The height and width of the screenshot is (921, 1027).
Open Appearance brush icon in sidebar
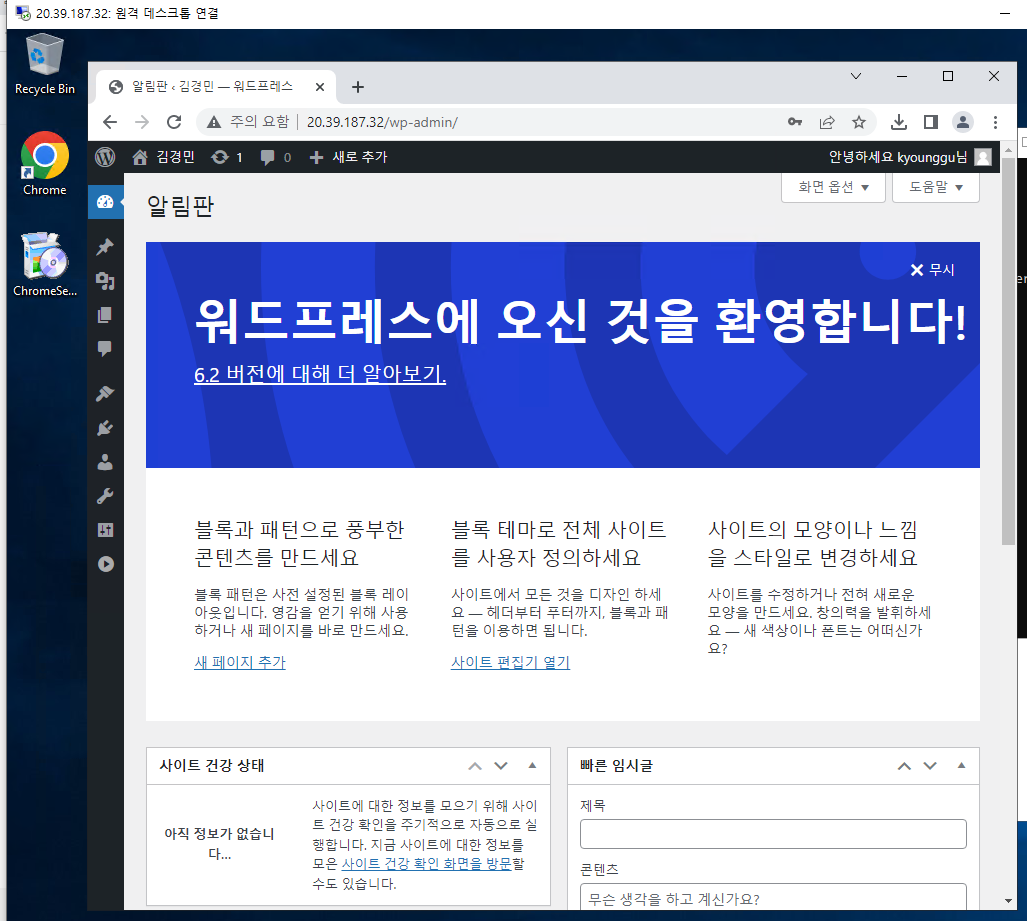pyautogui.click(x=105, y=394)
